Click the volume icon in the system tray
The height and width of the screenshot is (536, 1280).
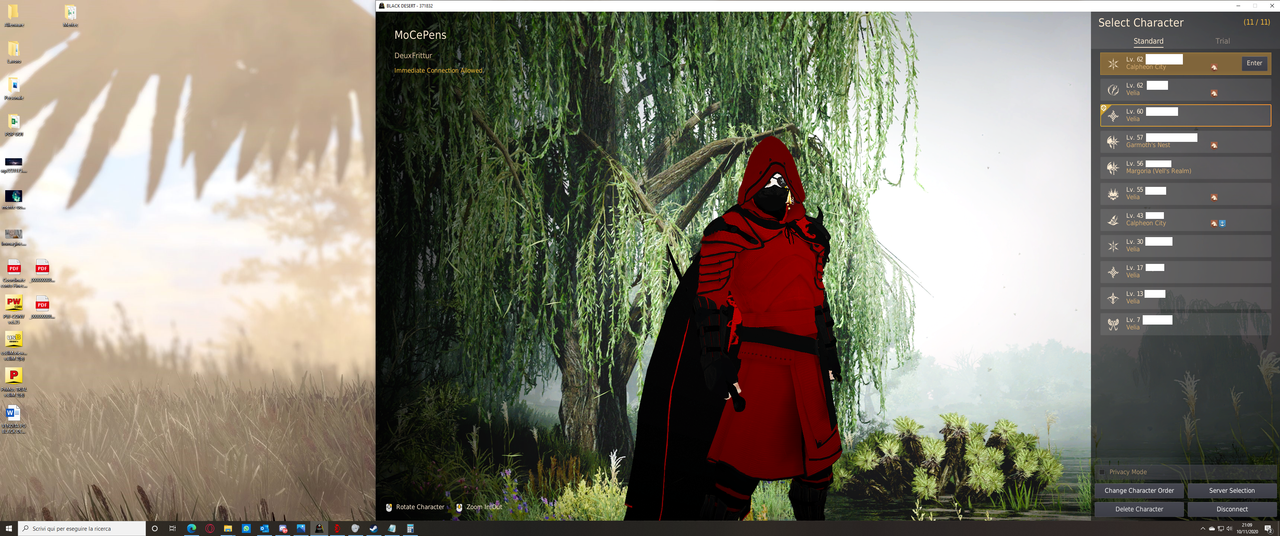pyautogui.click(x=1229, y=528)
